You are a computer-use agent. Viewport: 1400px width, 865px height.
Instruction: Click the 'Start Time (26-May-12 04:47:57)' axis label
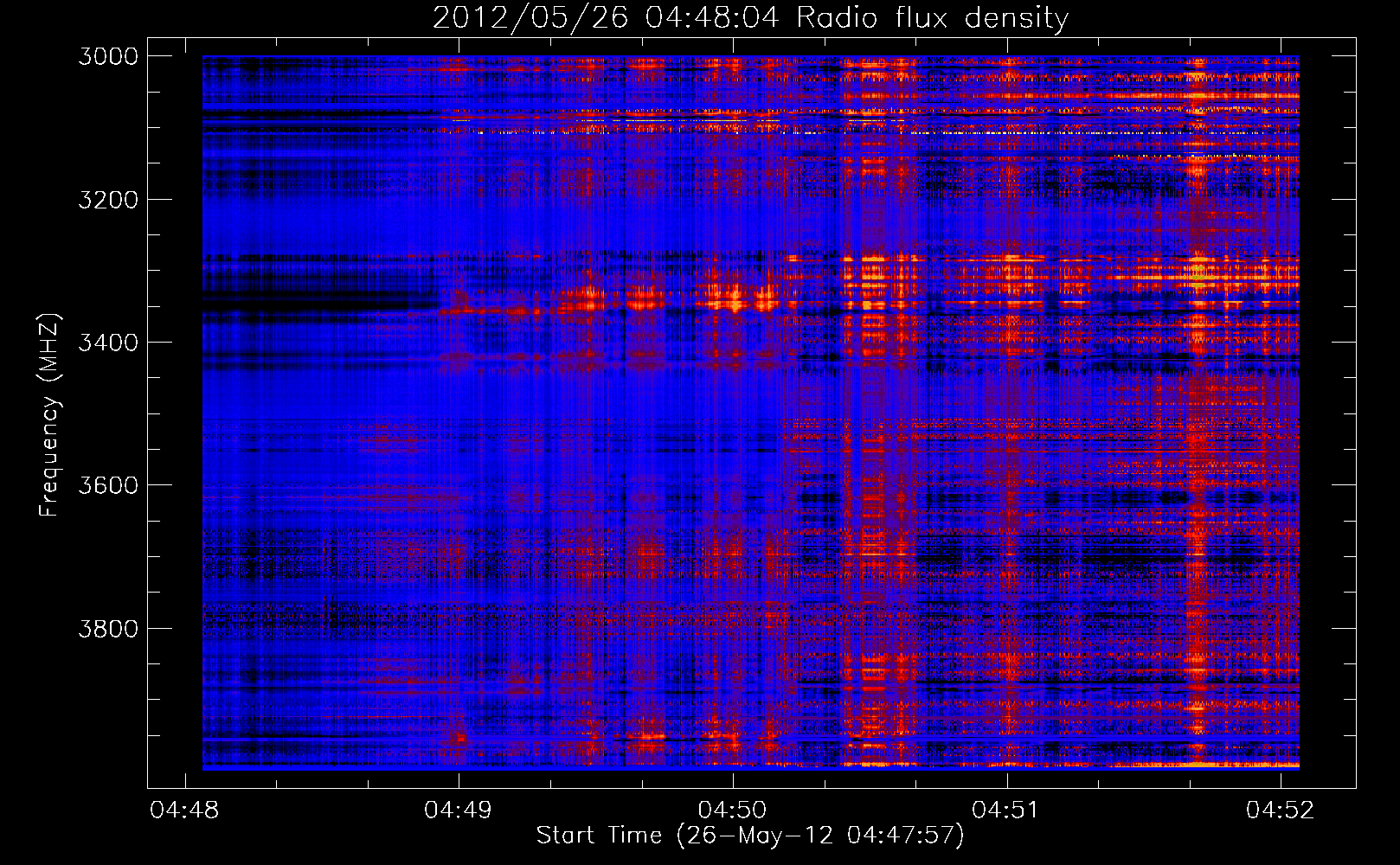[750, 836]
